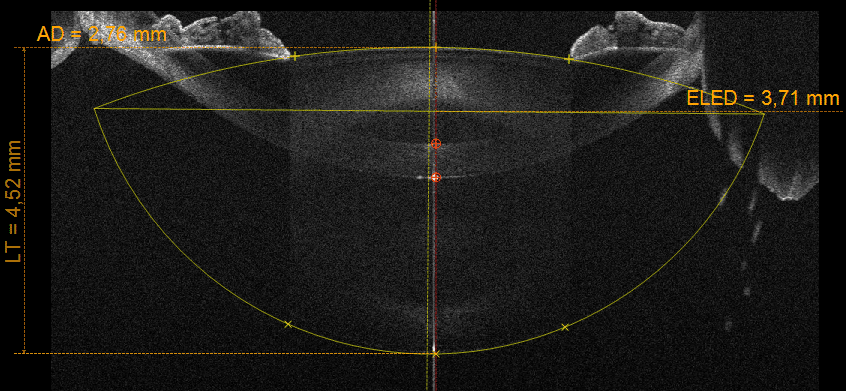
Task: Click the x marker on right posterior curve
Action: (x=565, y=327)
